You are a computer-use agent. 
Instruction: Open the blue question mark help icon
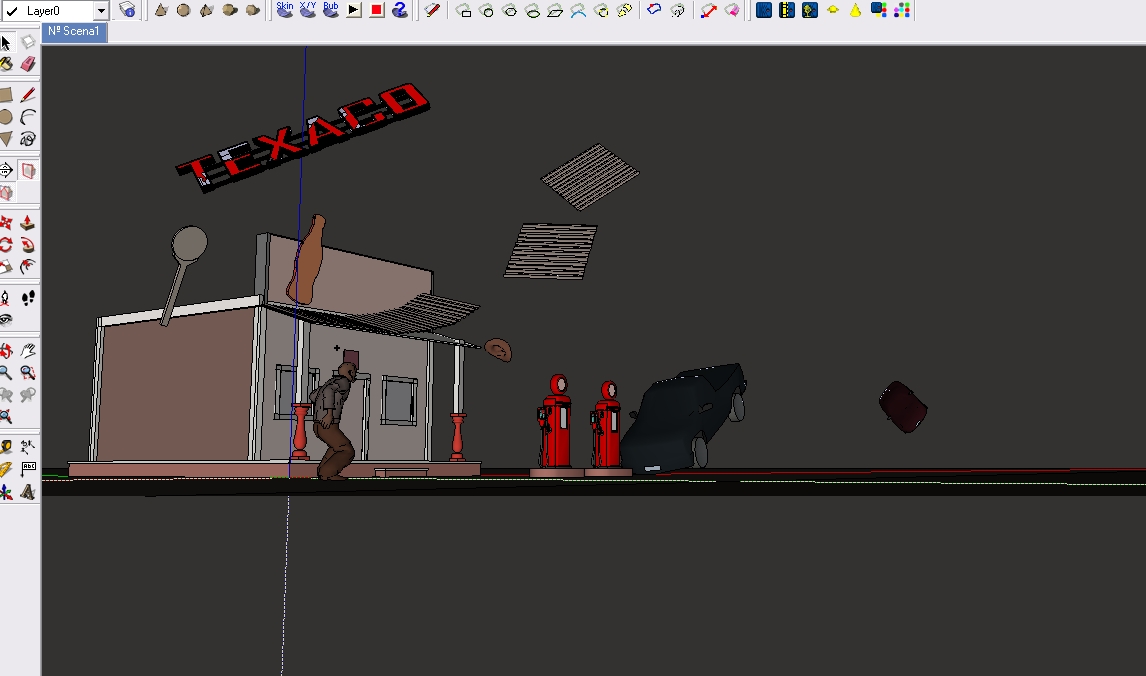click(x=399, y=10)
